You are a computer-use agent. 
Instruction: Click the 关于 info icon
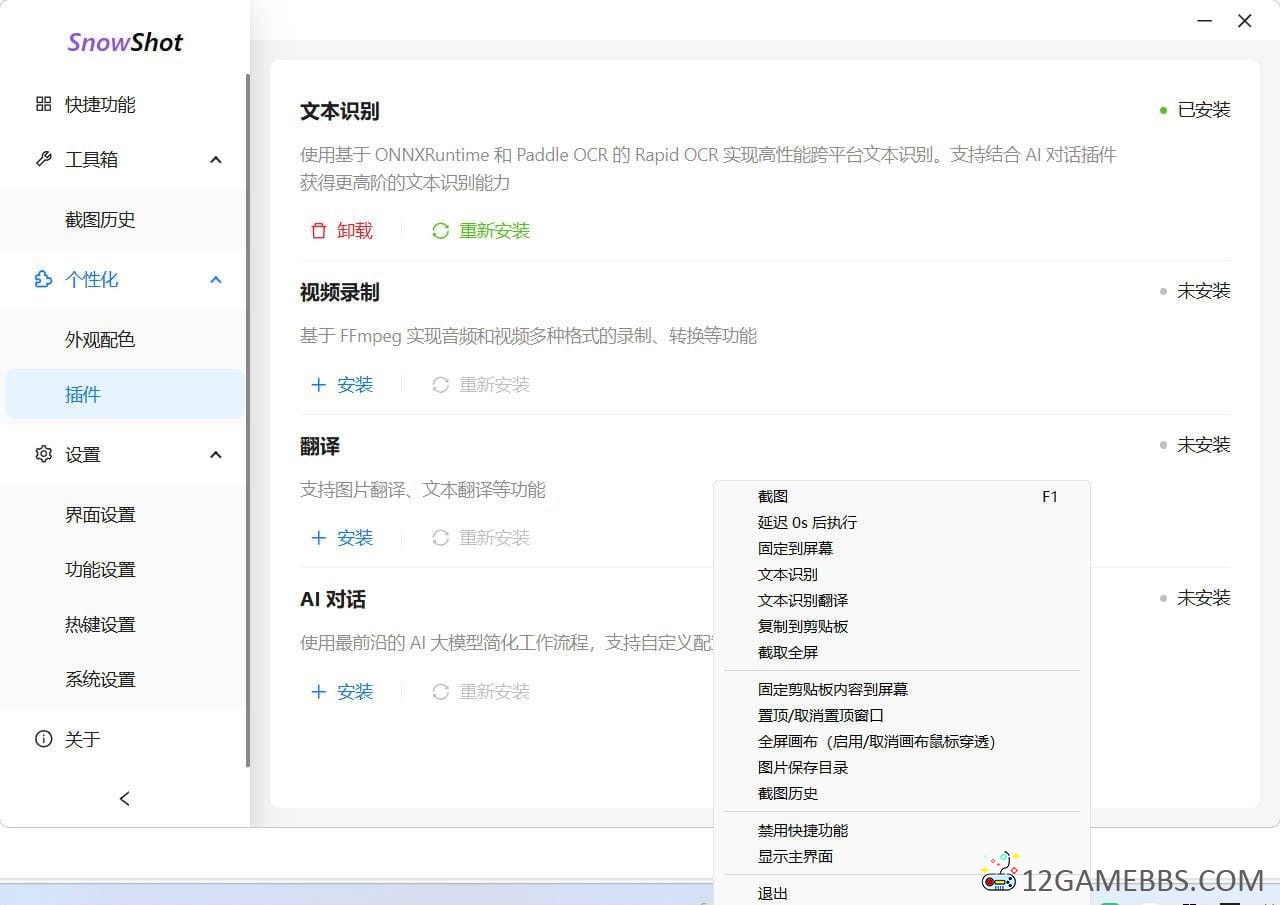43,739
